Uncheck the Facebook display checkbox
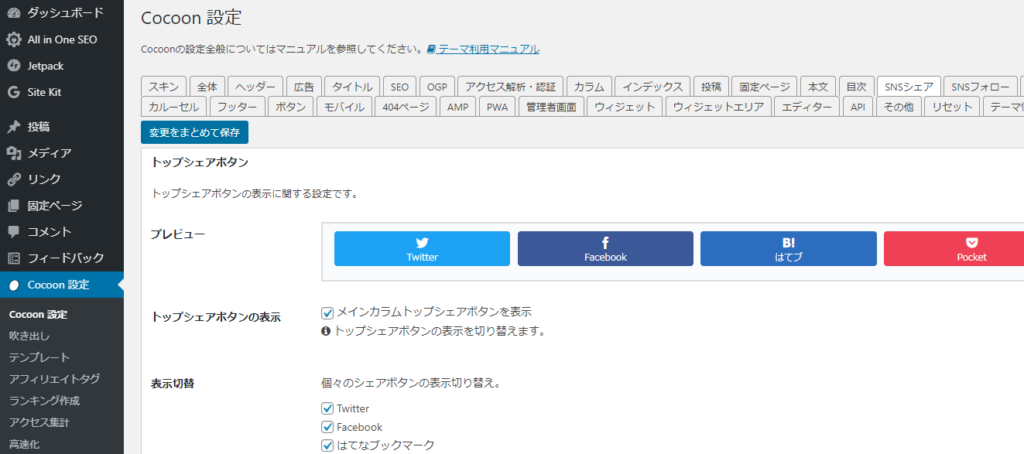1024x454 pixels. 328,427
